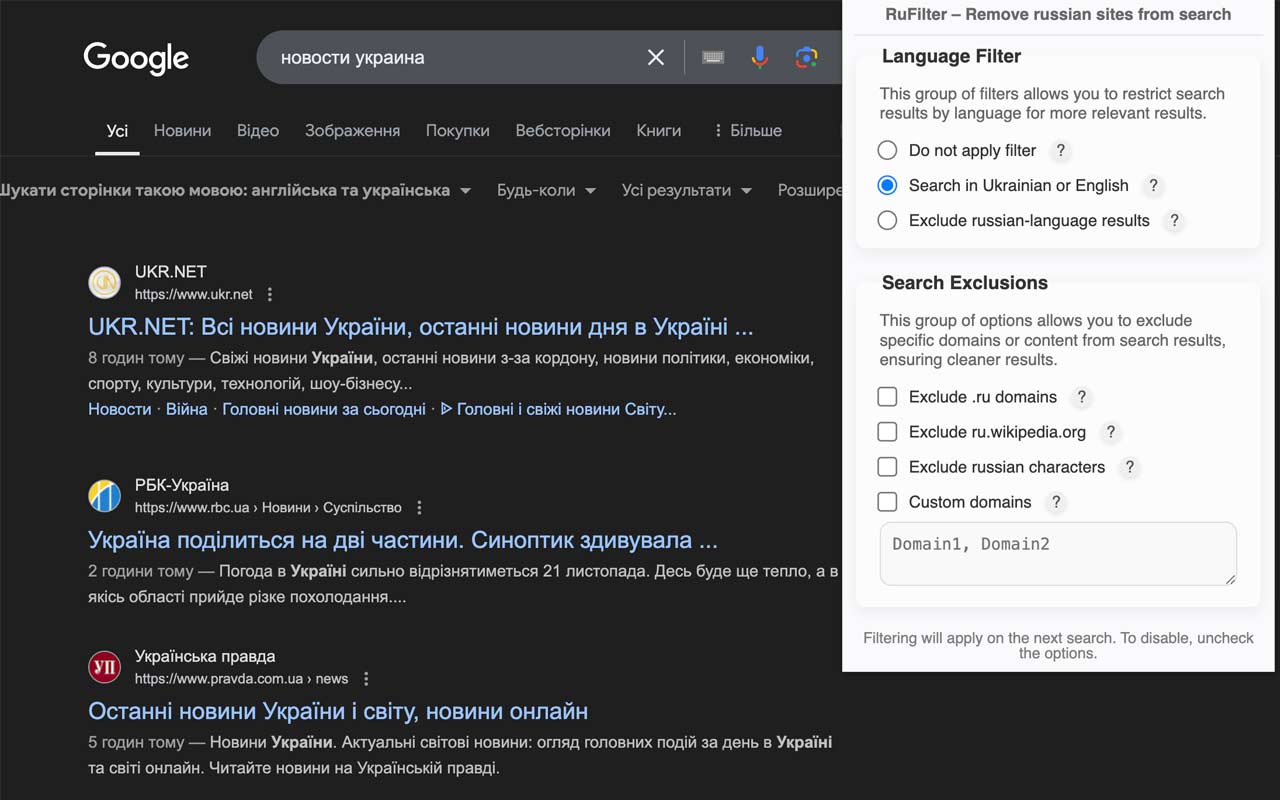The width and height of the screenshot is (1280, 800).
Task: Check Exclude ru.wikipedia.org option
Action: click(887, 432)
